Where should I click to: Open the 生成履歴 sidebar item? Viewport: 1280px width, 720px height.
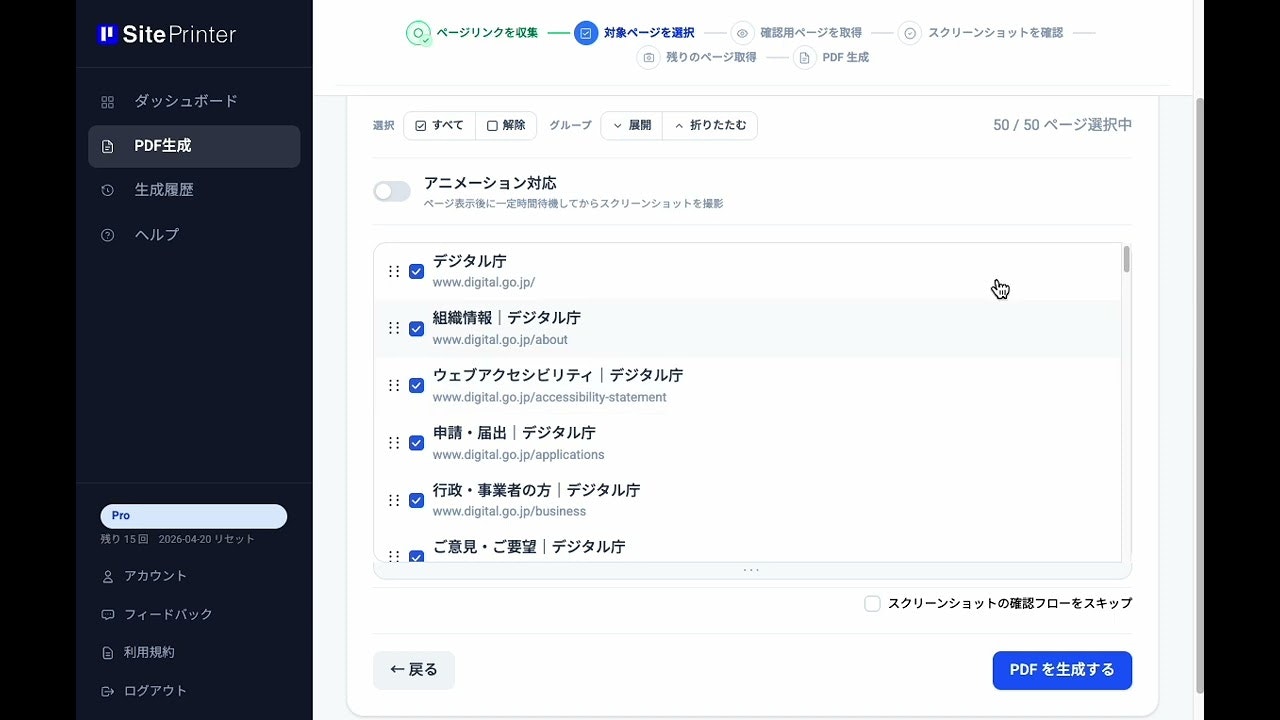click(194, 190)
